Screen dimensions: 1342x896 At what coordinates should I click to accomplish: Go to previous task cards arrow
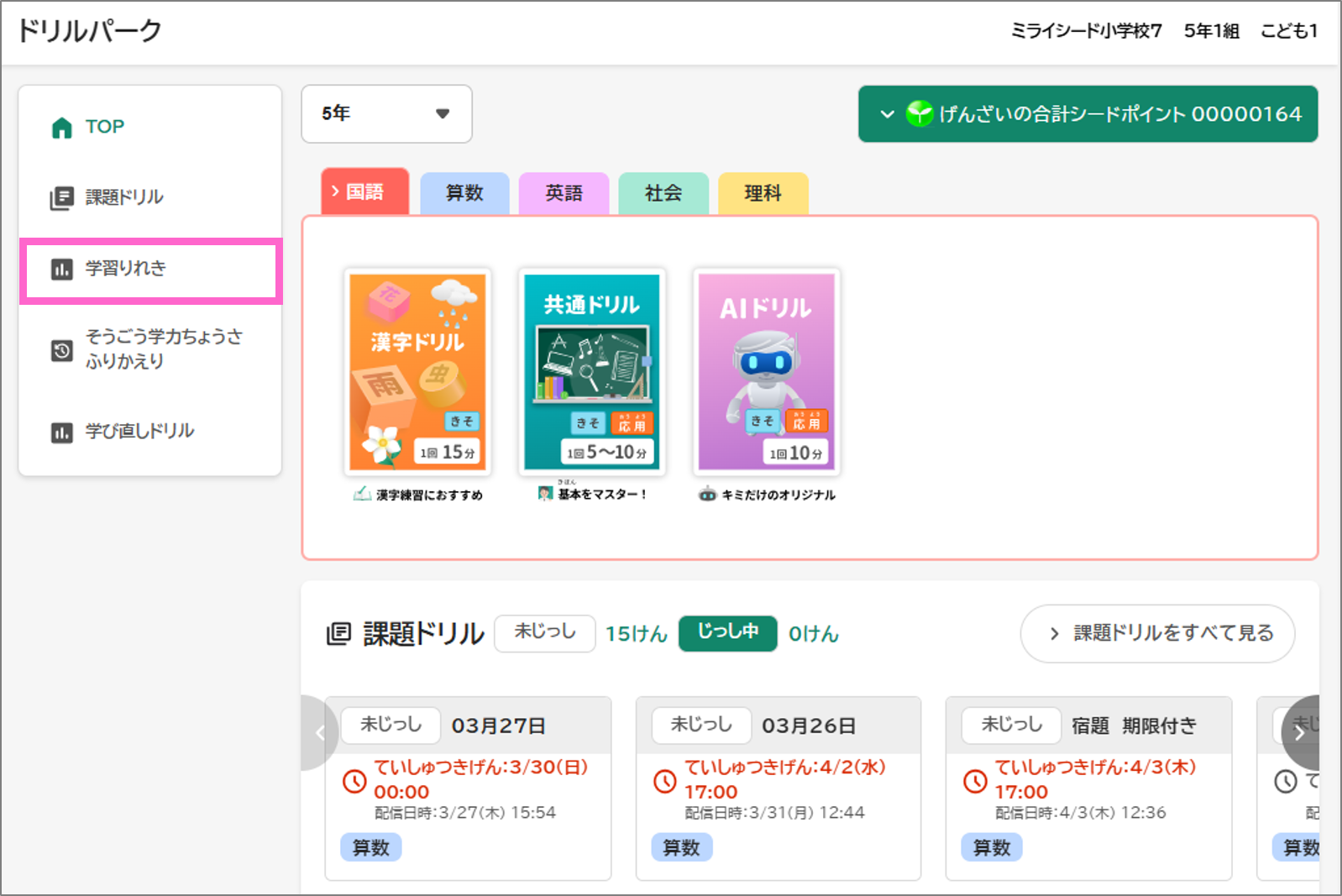pyautogui.click(x=320, y=732)
